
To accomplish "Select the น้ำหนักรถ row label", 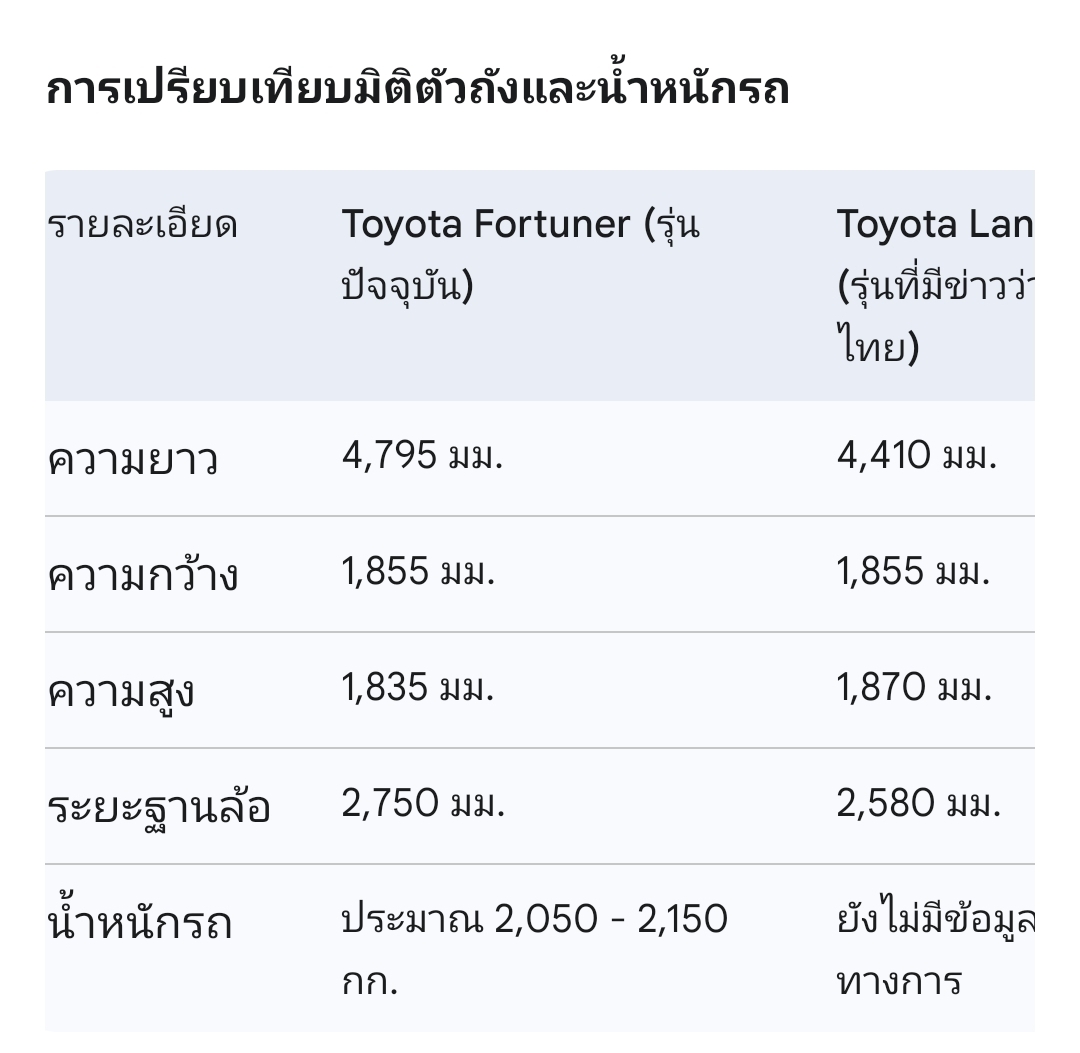I will [140, 921].
